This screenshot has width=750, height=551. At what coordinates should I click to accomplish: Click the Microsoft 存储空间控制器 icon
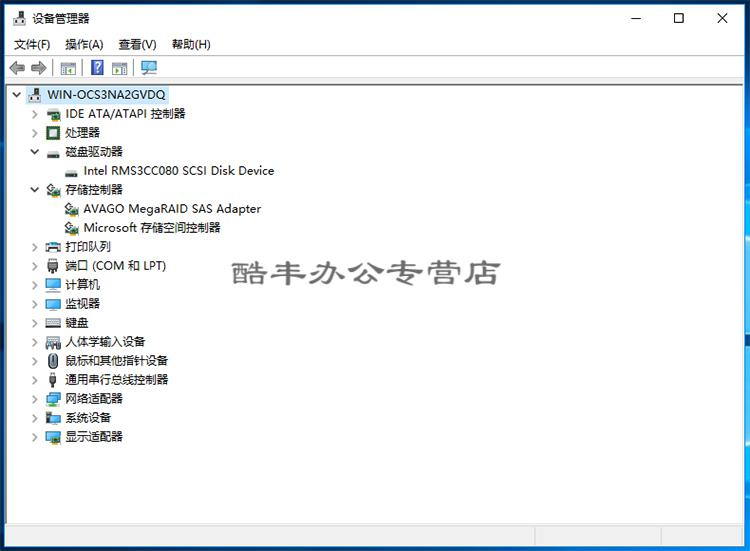coord(71,228)
